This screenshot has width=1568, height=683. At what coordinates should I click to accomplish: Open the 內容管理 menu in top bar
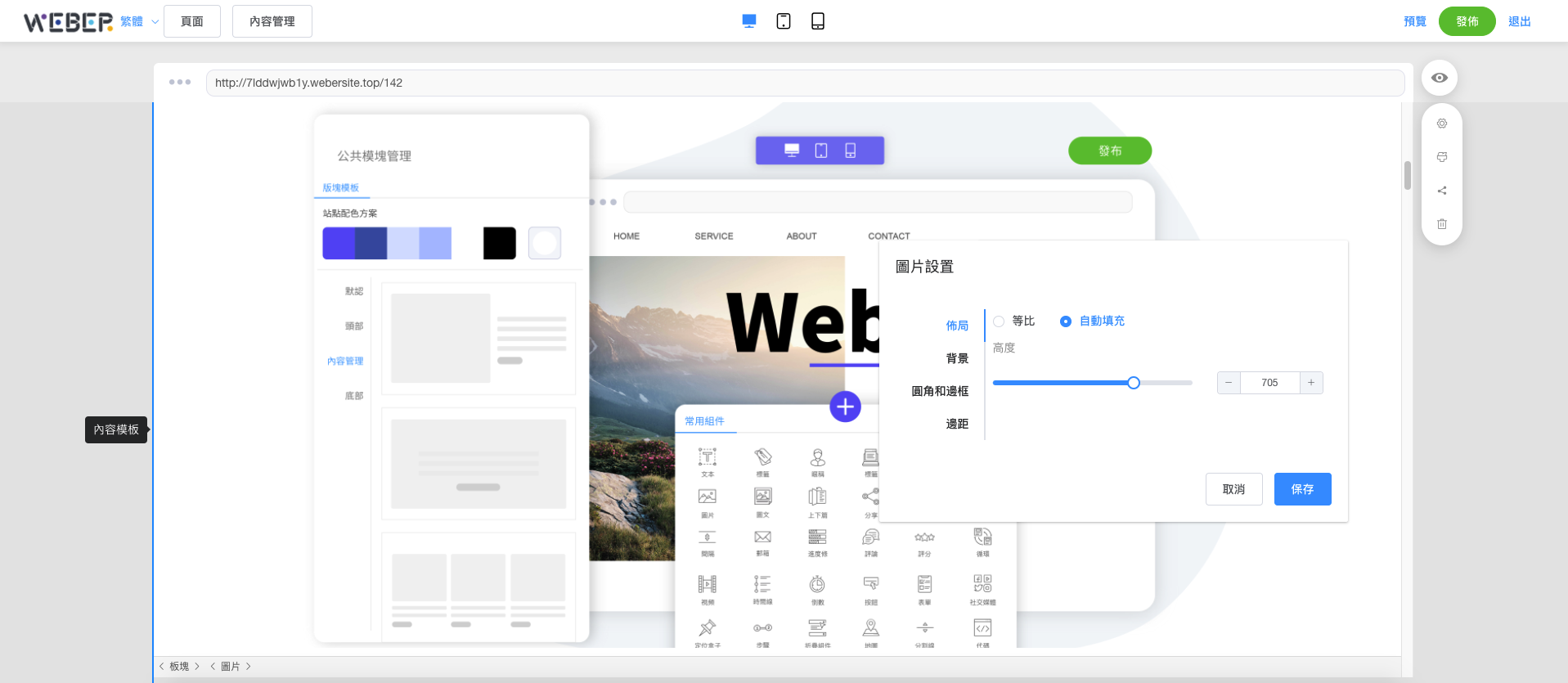(x=272, y=21)
